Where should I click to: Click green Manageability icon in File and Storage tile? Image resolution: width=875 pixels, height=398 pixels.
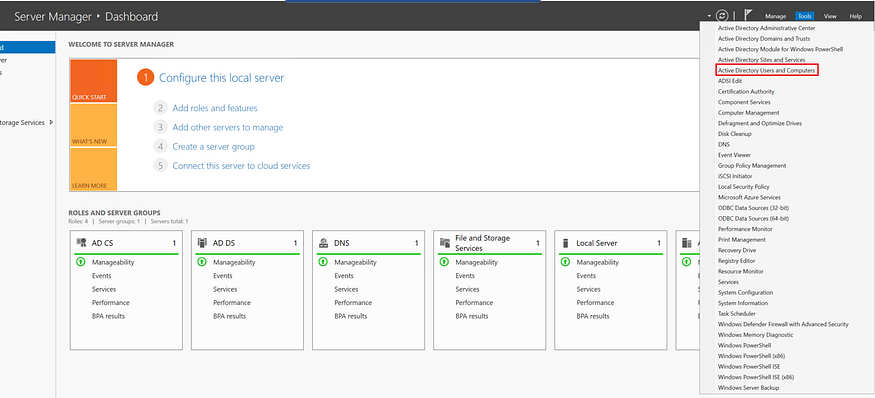point(444,262)
